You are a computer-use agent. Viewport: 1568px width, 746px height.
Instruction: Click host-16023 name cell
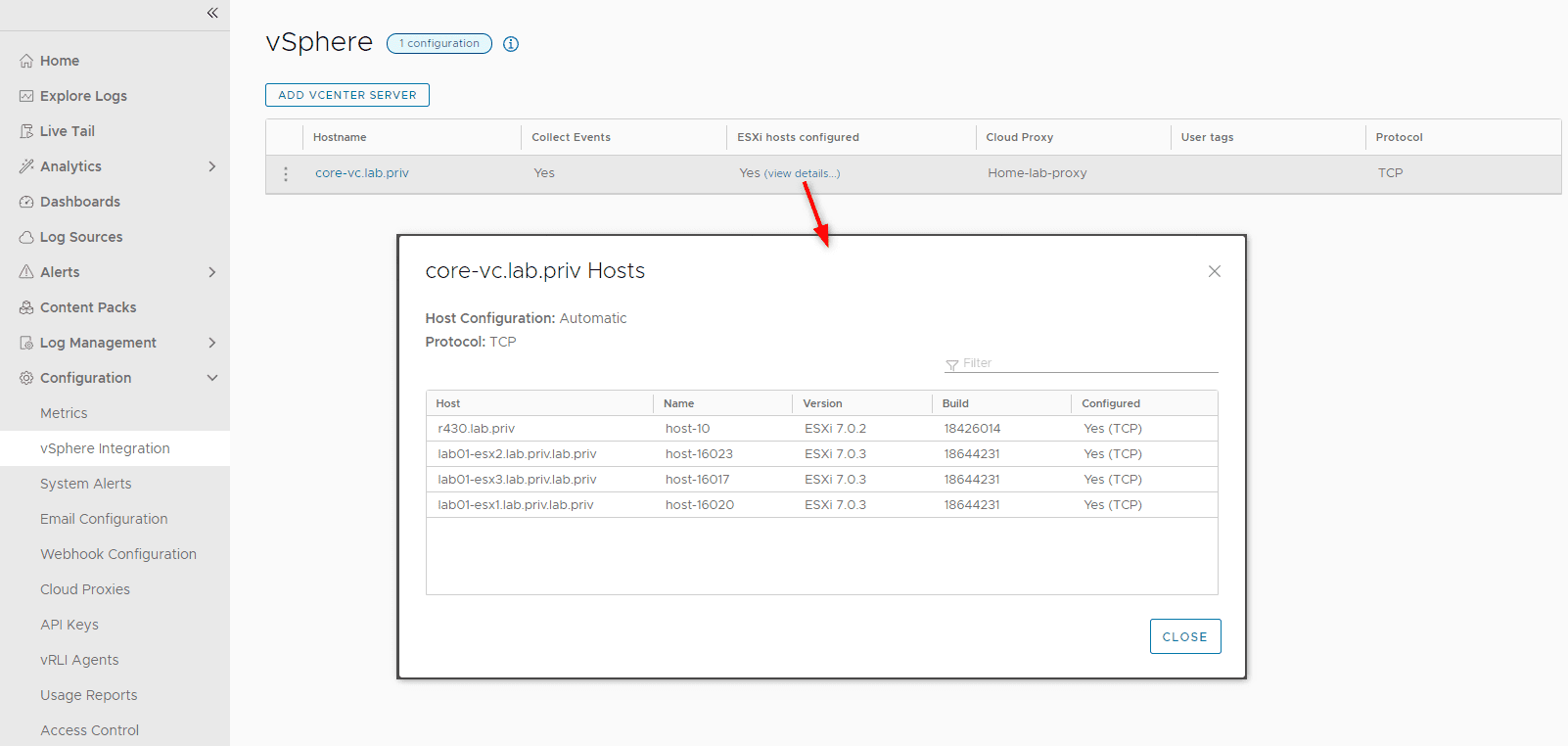coord(699,454)
